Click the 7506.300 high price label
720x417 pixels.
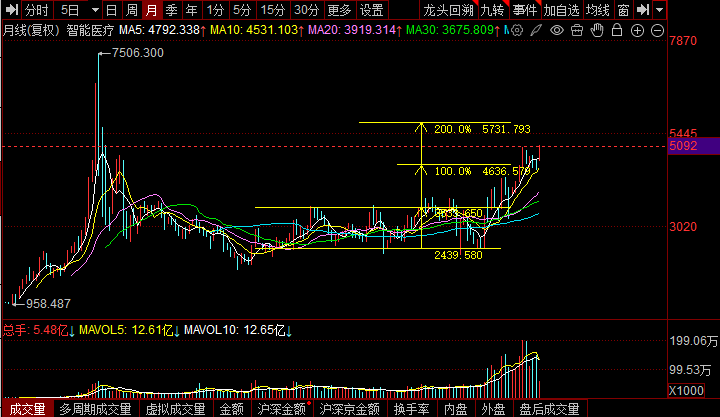(138, 53)
